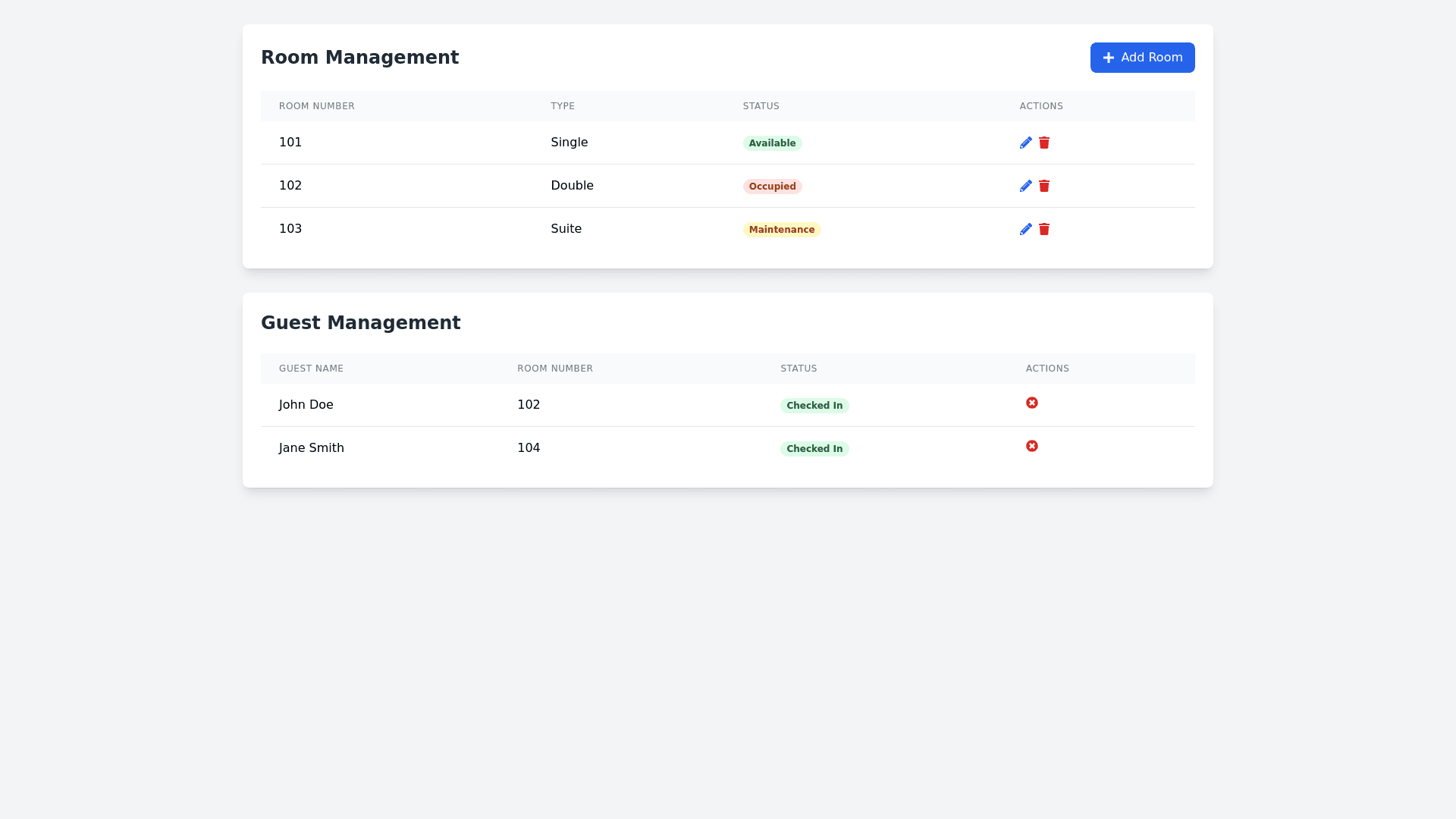Click Jane Smith's Checked In badge
This screenshot has width=1456, height=819.
point(814,449)
